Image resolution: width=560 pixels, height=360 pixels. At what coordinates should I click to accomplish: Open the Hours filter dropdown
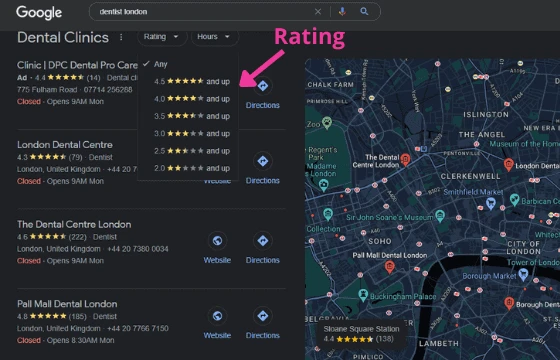[x=215, y=37]
